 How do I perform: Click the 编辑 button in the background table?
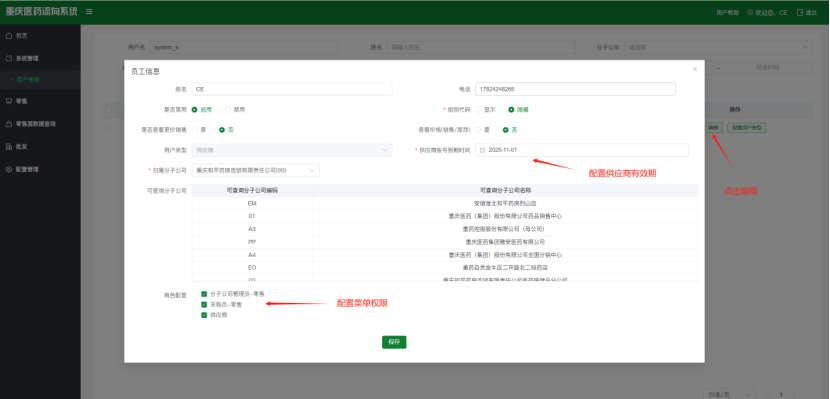click(x=713, y=128)
